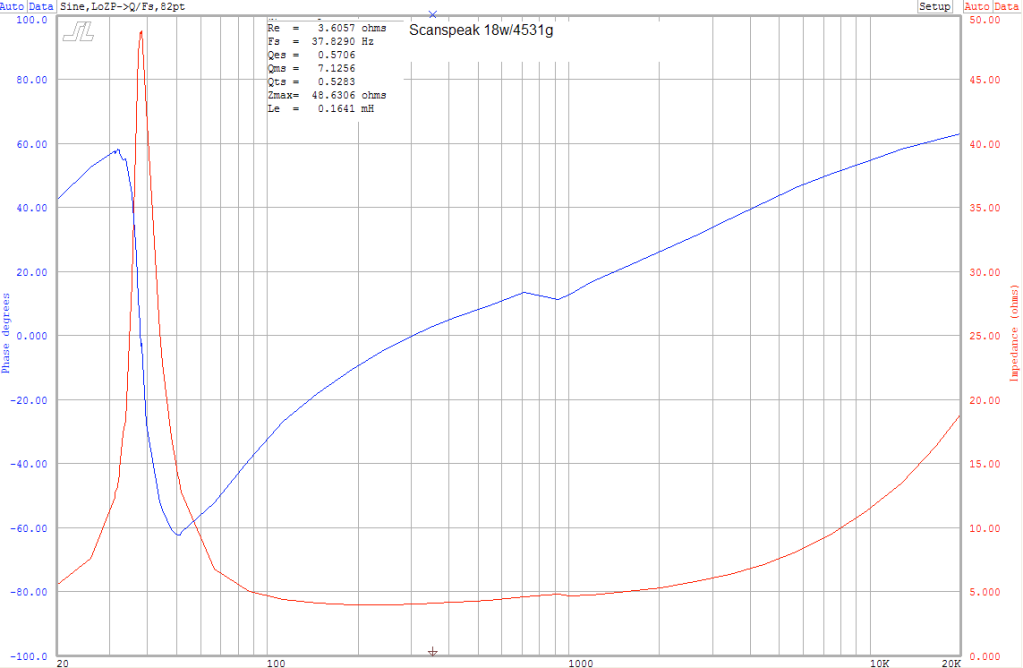The height and width of the screenshot is (668, 1023).
Task: Click the blue Data button for phase axis
Action: point(41,6)
